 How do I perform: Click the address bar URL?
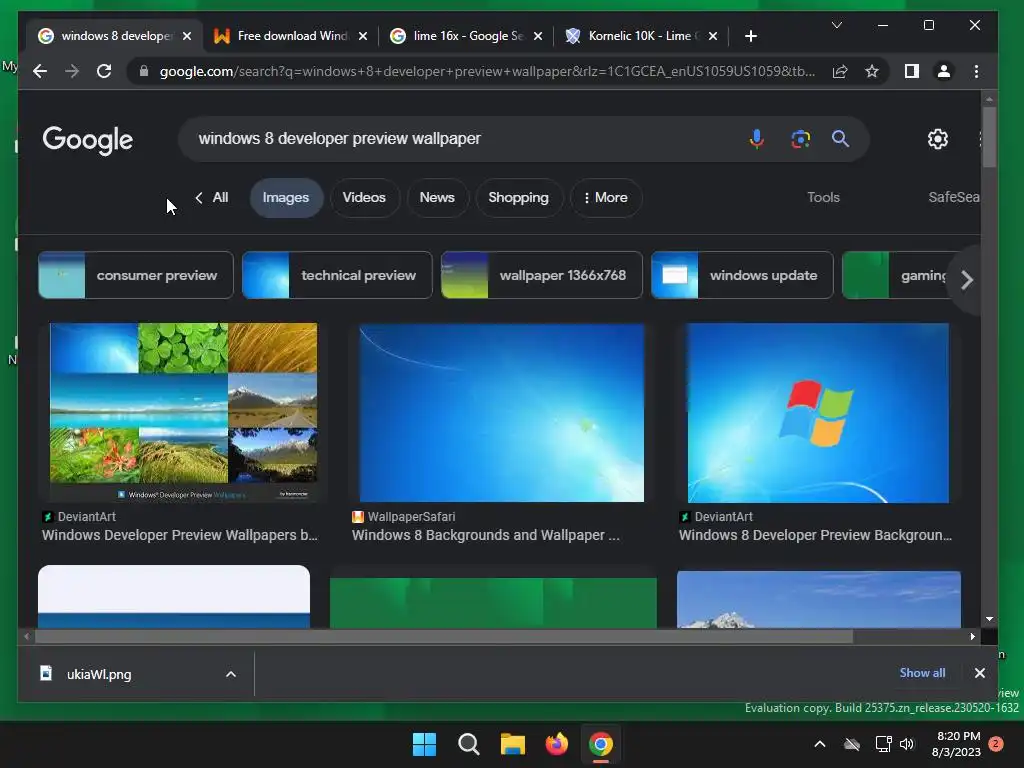pos(487,71)
